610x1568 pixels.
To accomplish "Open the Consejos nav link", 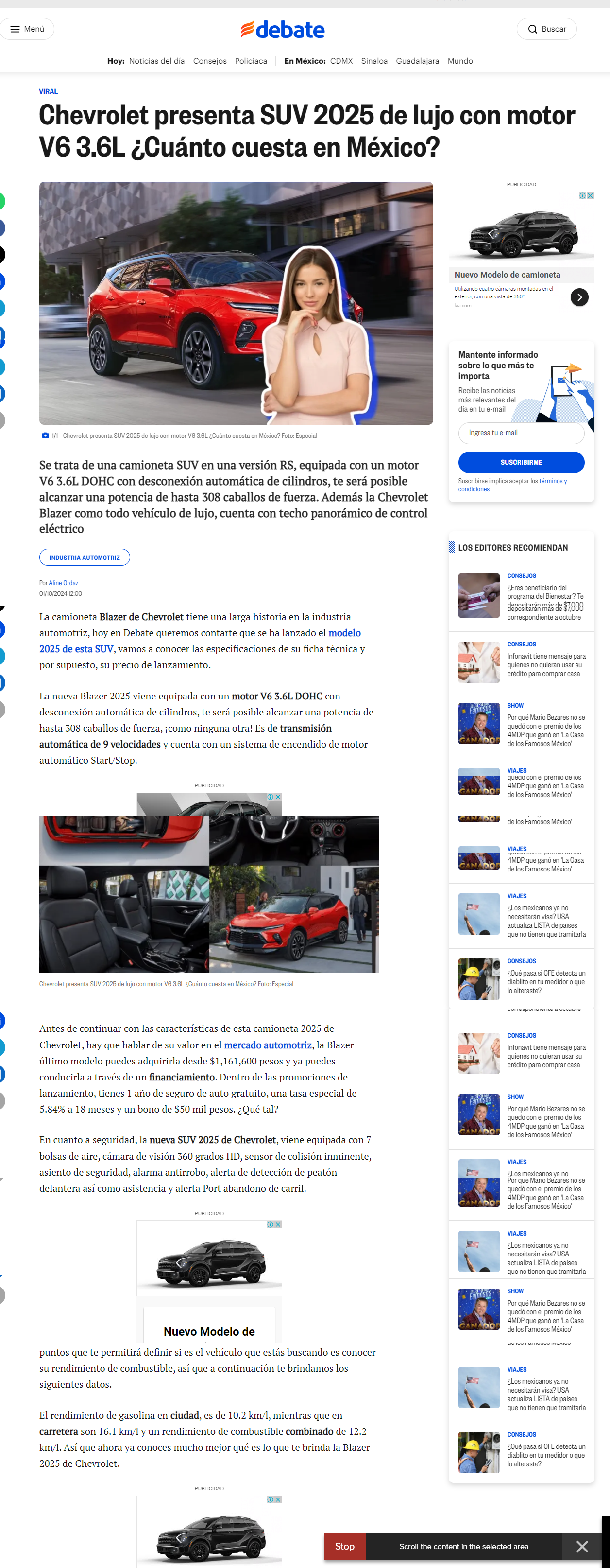I will 210,61.
